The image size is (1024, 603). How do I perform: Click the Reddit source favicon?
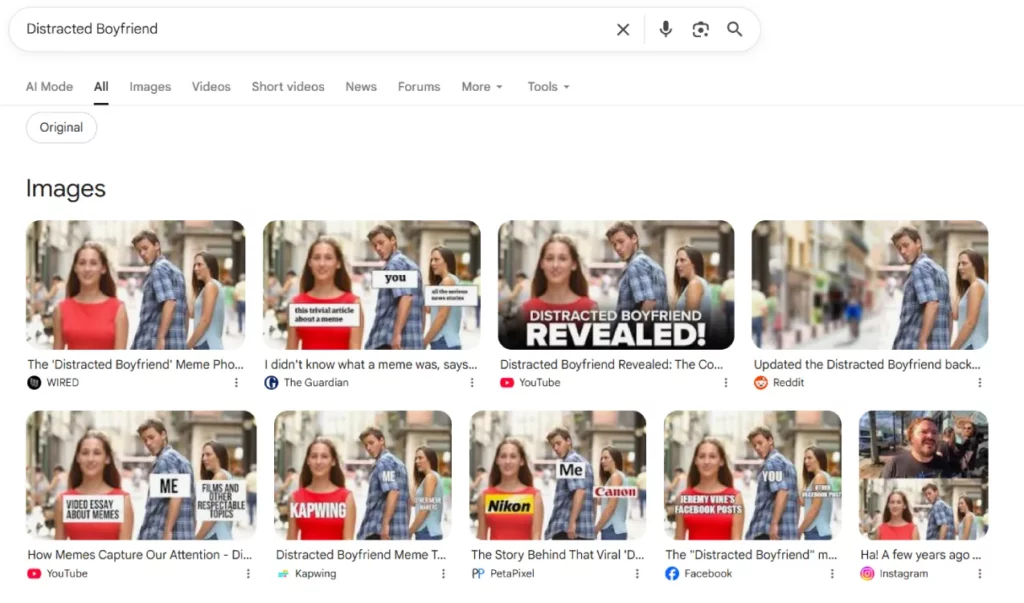coord(761,383)
